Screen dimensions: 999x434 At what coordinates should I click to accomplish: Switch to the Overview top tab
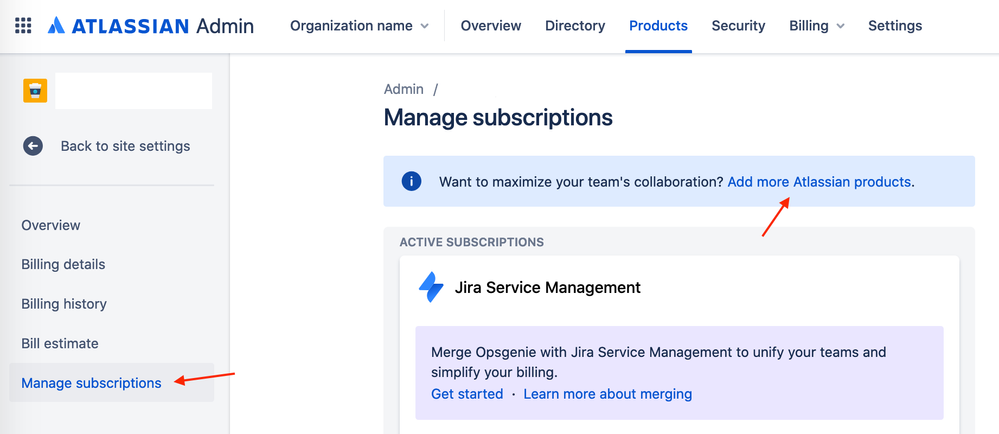click(491, 26)
